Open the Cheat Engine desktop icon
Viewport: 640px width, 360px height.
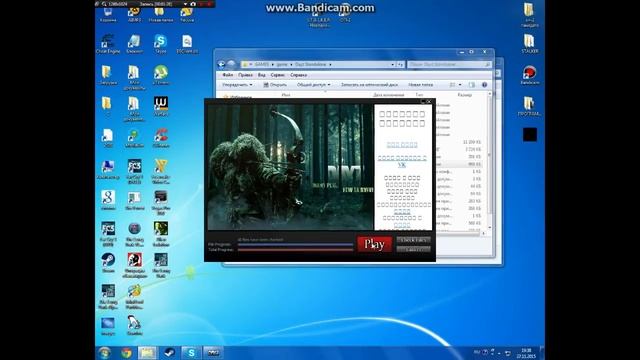(x=108, y=44)
